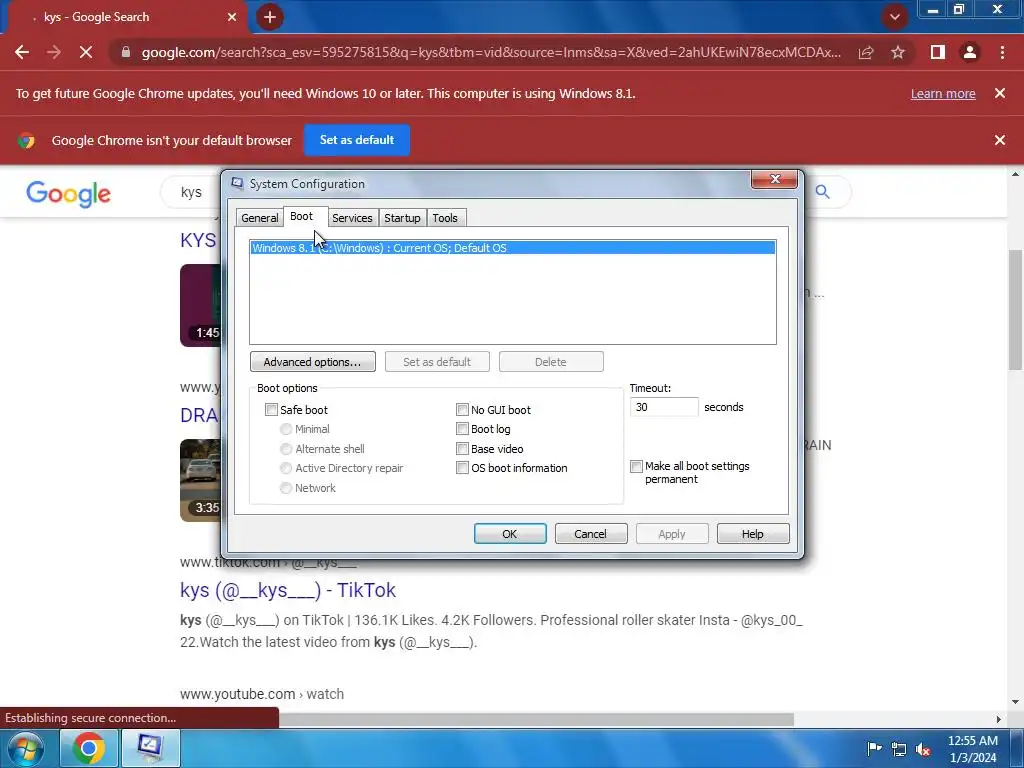Open the Windows Start button

25,748
